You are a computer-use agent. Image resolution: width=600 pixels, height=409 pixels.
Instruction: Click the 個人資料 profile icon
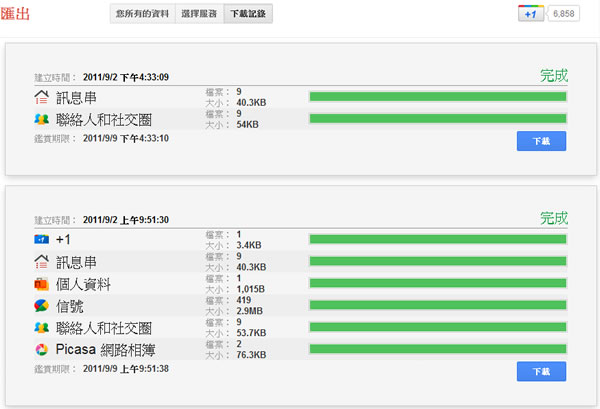click(41, 284)
